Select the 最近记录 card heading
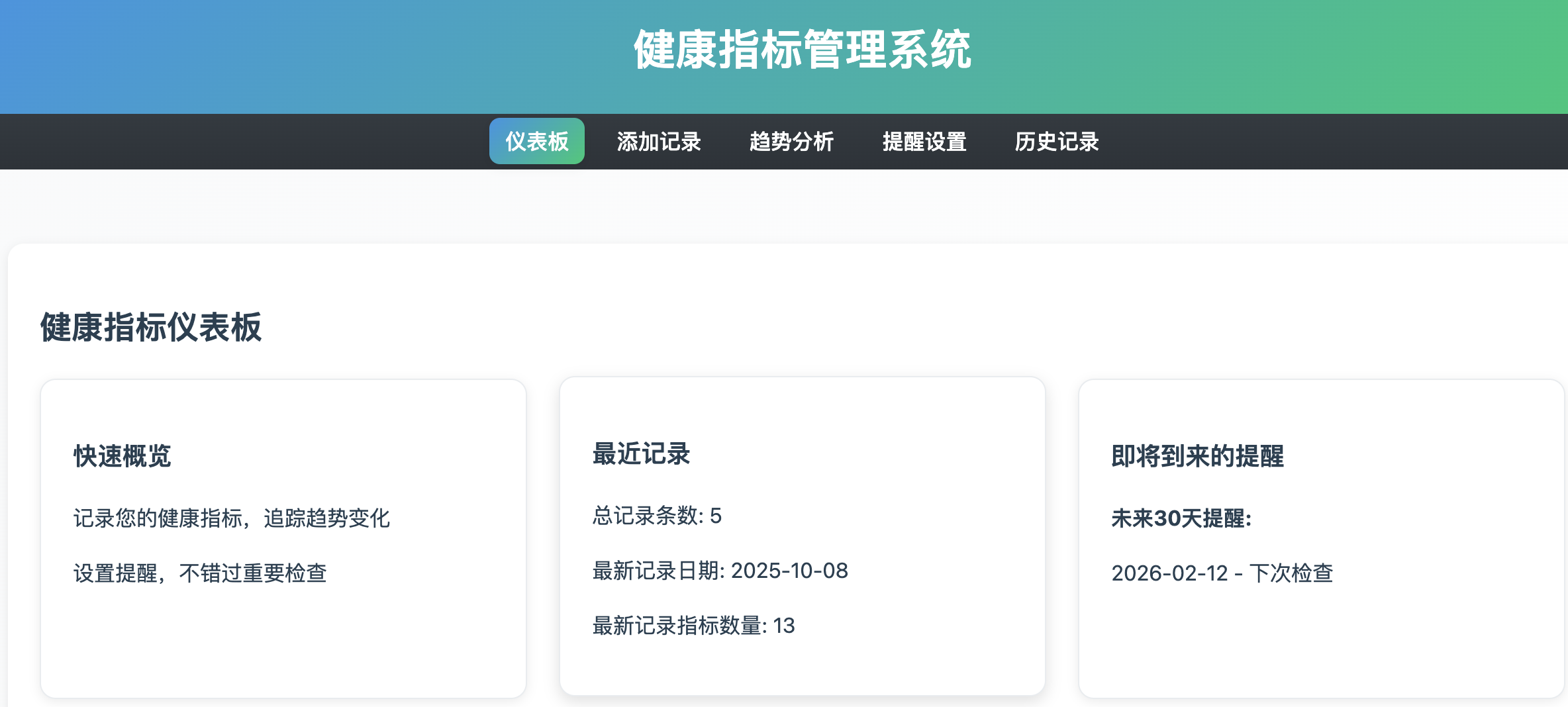 pyautogui.click(x=641, y=454)
